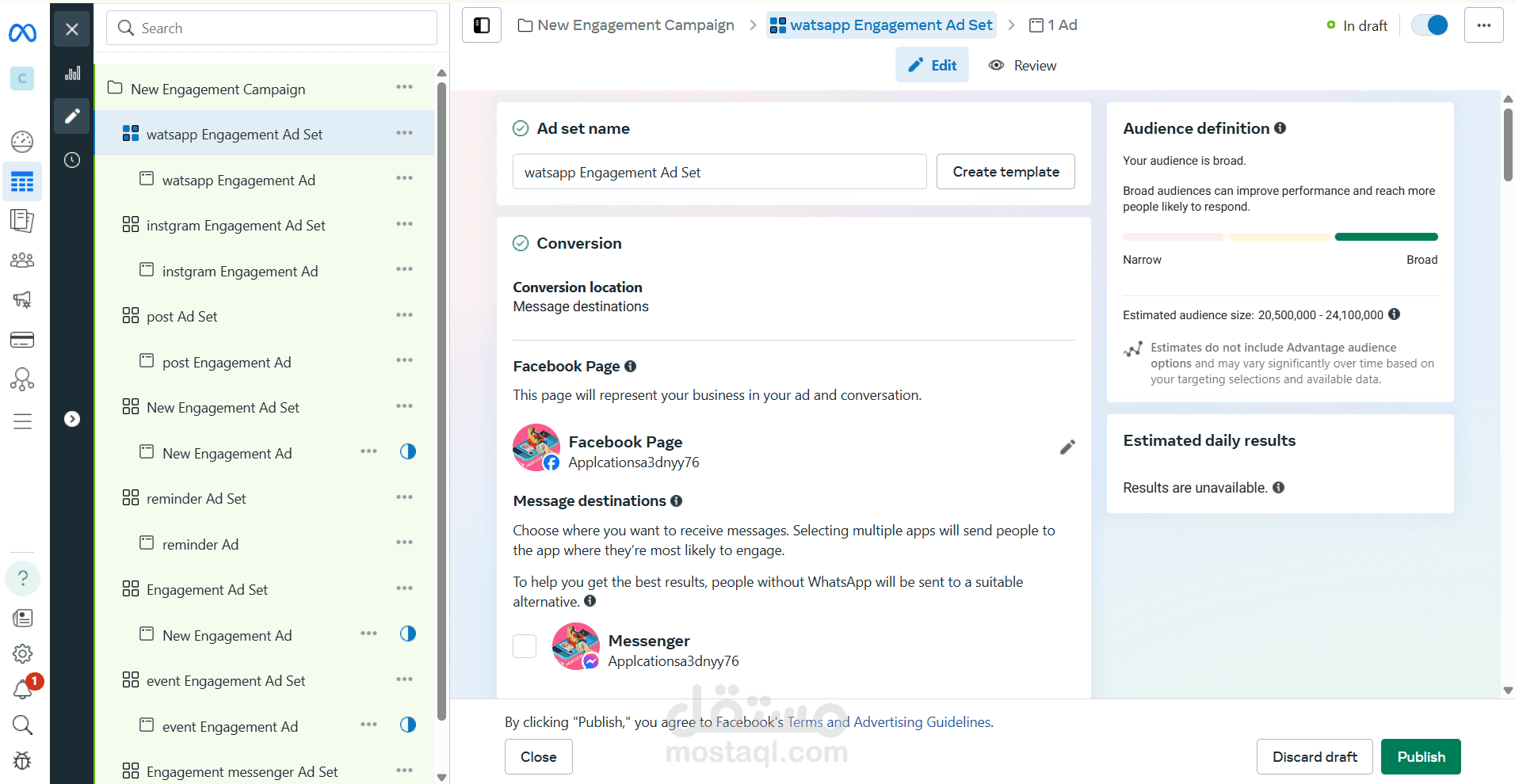Open options for instgram Engagement Ad Set row

(405, 224)
